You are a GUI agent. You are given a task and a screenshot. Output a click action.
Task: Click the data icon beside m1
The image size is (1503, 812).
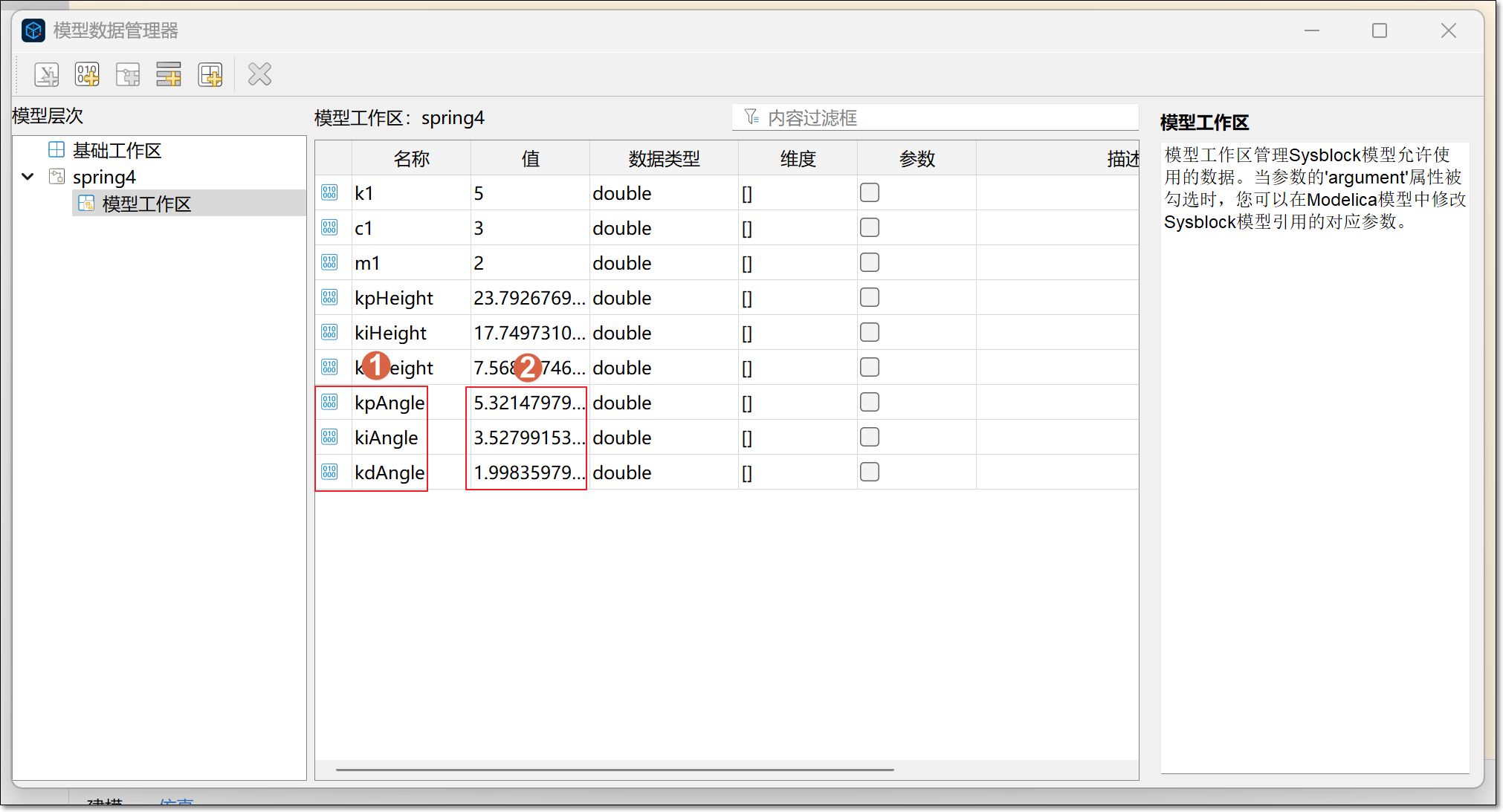pyautogui.click(x=329, y=263)
